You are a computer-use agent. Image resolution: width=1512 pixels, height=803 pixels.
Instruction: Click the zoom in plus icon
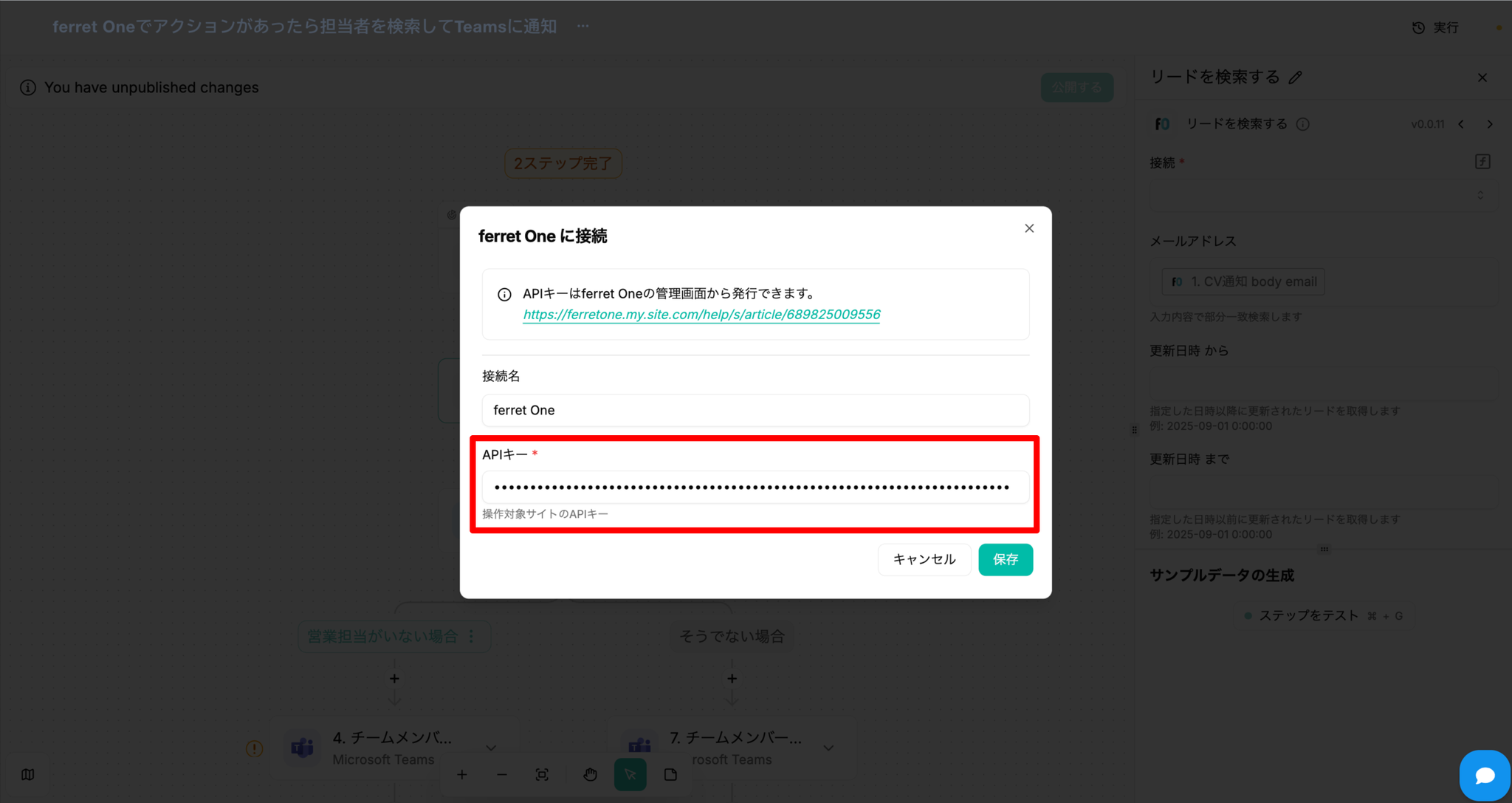click(461, 774)
